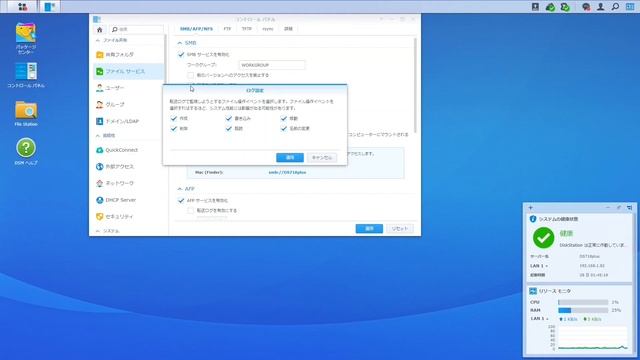Toggle the enable SMB service checkbox
Screen dimensions: 640x360
click(181, 55)
